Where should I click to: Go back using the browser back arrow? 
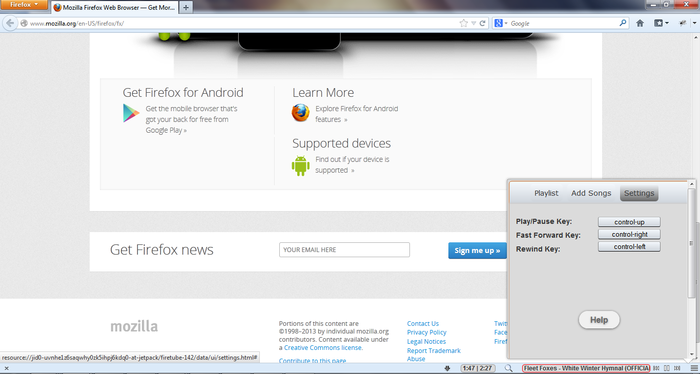pyautogui.click(x=10, y=23)
